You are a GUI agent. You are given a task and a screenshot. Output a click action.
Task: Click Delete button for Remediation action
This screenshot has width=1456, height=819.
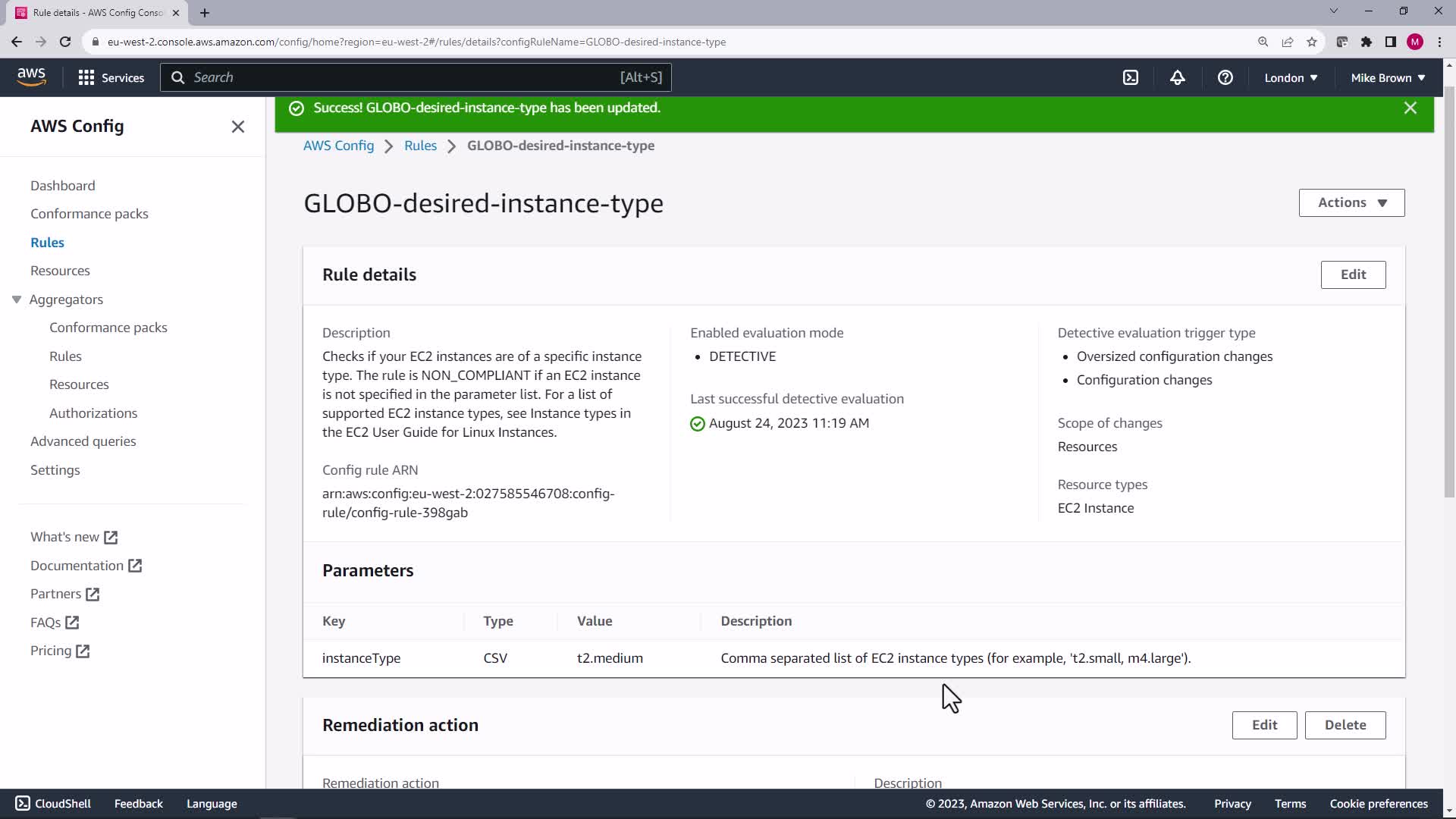tap(1345, 725)
